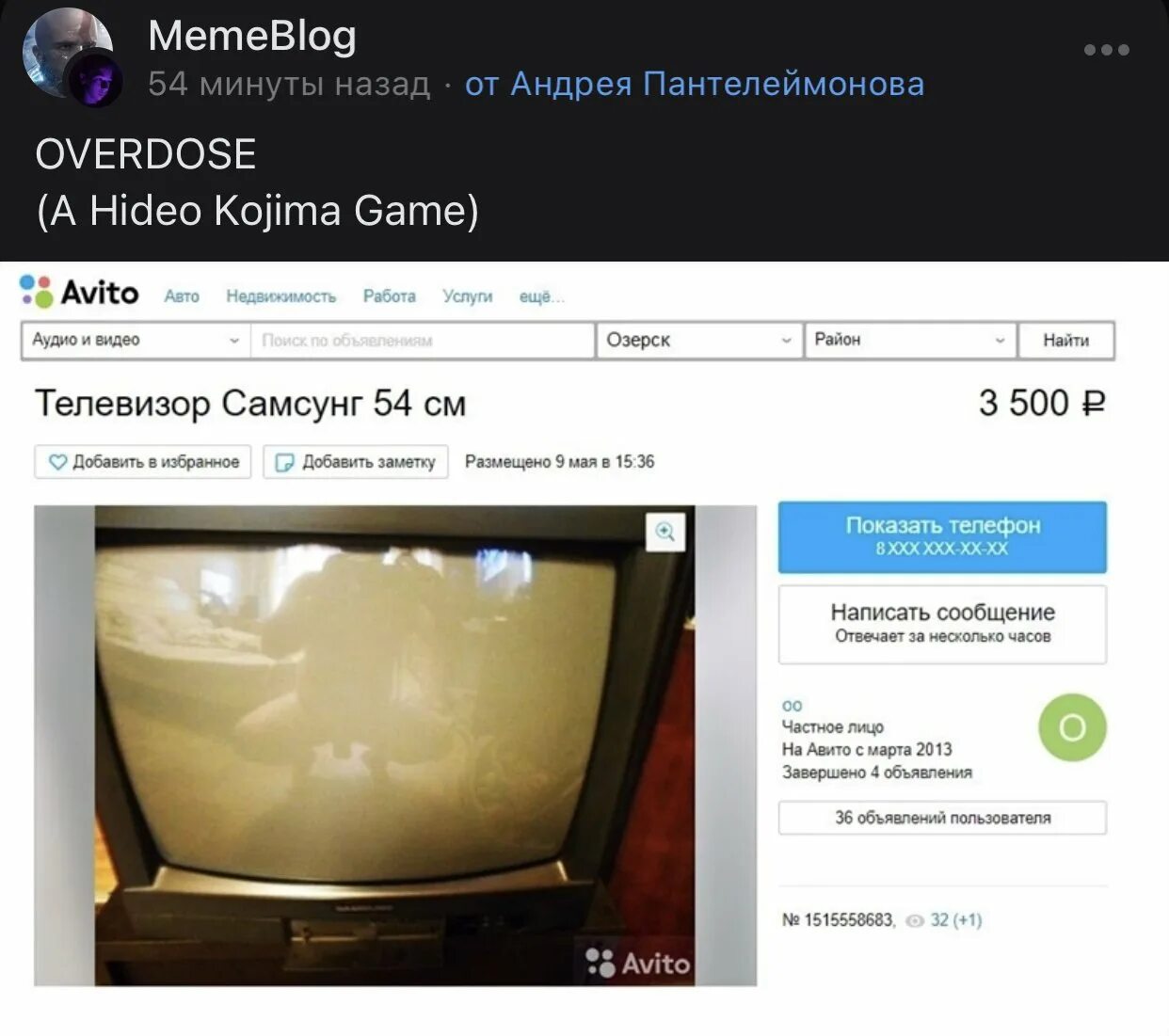The height and width of the screenshot is (1036, 1169).
Task: Focus the Поиск по объявлениям search field
Action: 423,341
